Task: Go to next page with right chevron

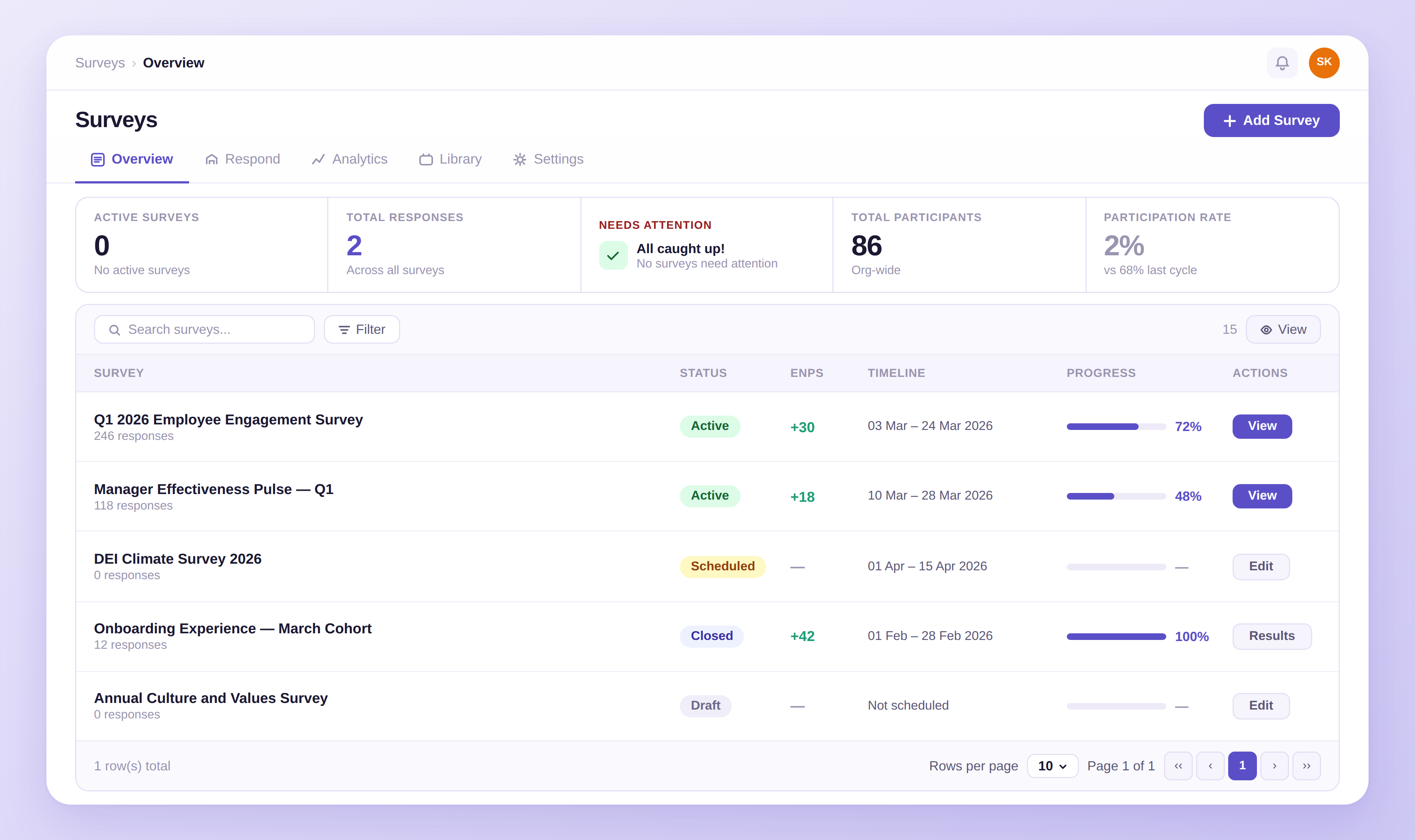Action: tap(1275, 765)
